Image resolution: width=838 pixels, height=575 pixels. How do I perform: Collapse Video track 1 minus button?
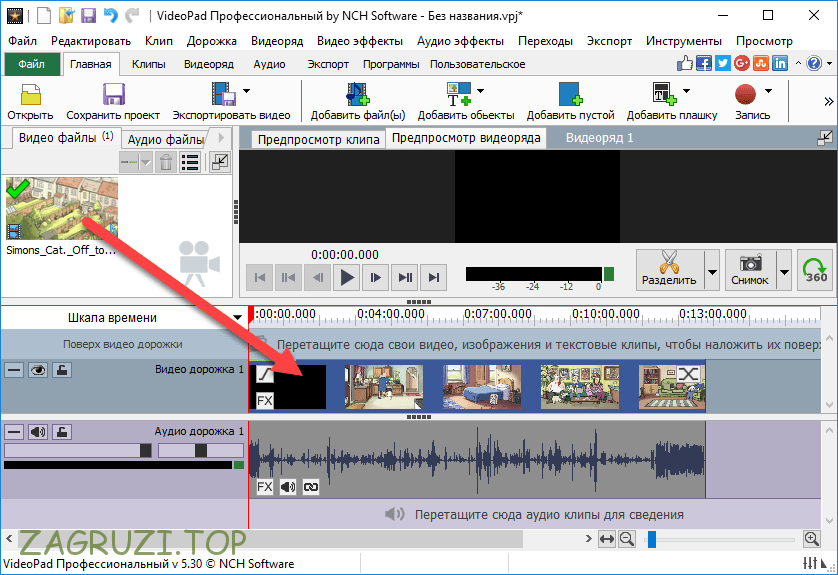point(14,370)
